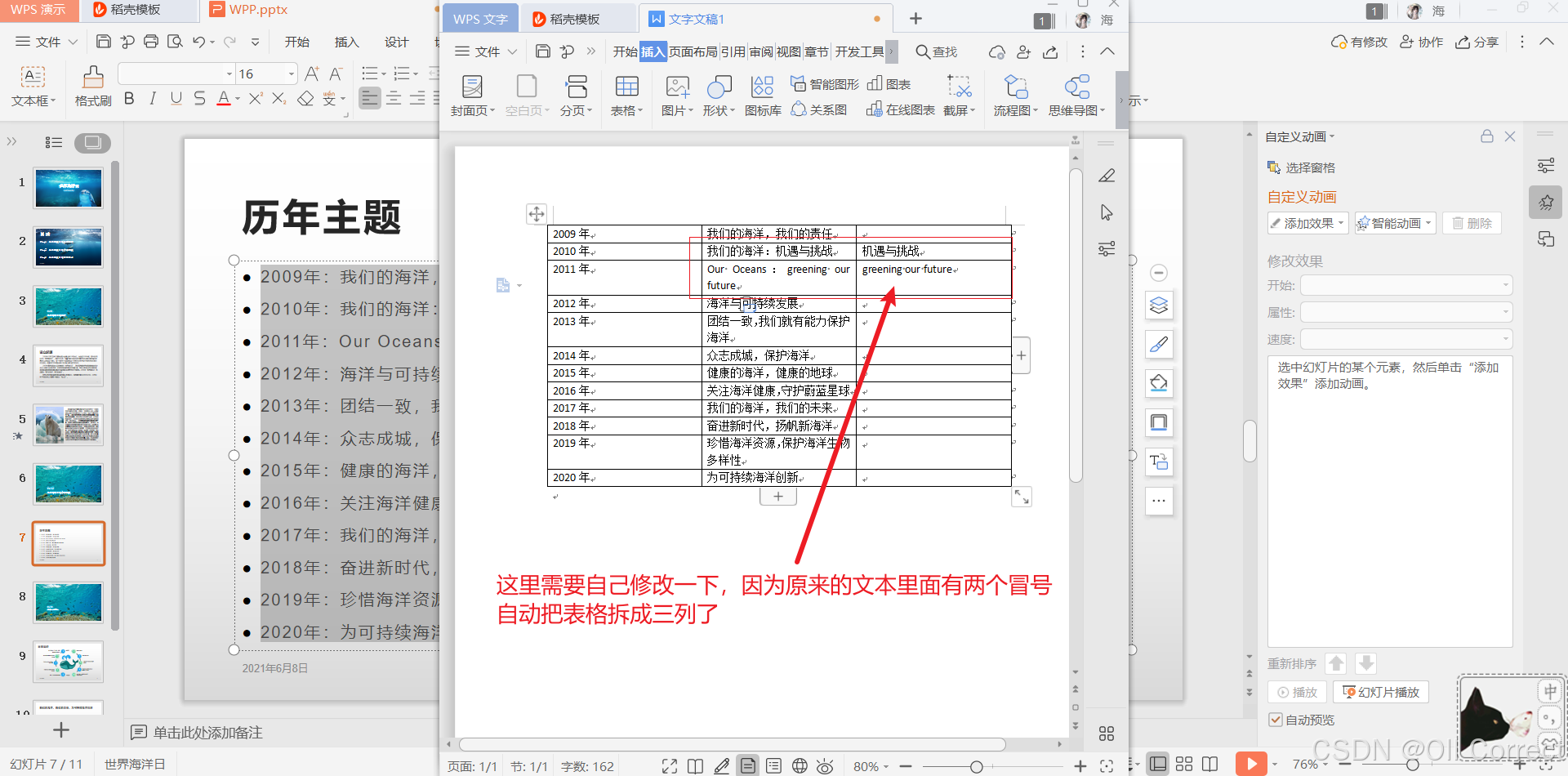Toggle Superscript in presentation ribbon
The width and height of the screenshot is (1568, 776).
[256, 99]
